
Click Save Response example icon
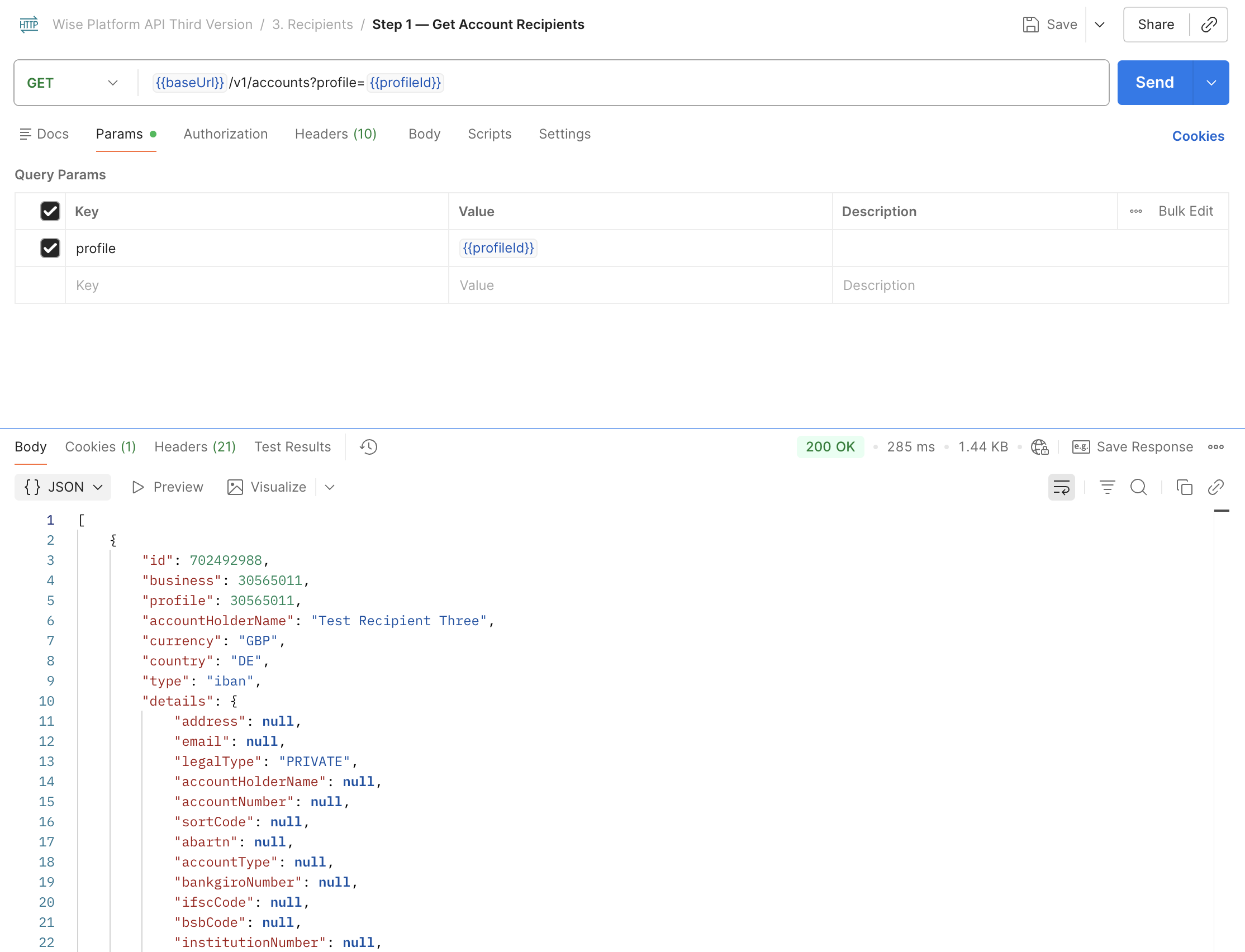click(1081, 446)
